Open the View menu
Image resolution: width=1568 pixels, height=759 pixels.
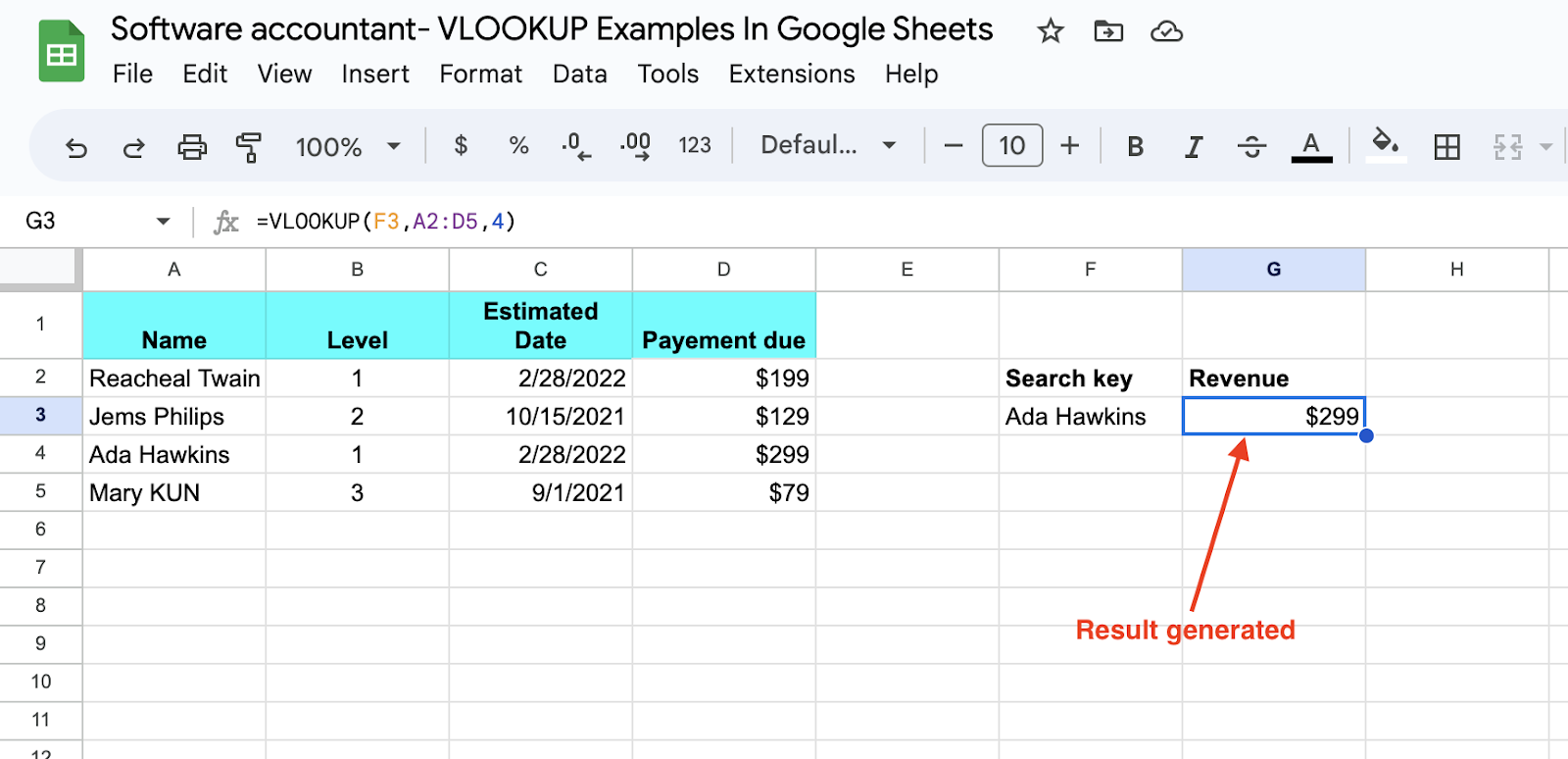[284, 74]
